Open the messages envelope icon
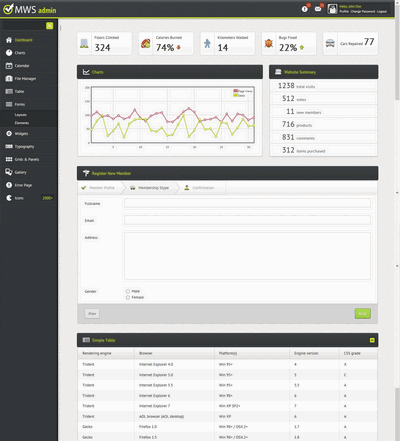Viewport: 400px width, 441px height. point(318,9)
